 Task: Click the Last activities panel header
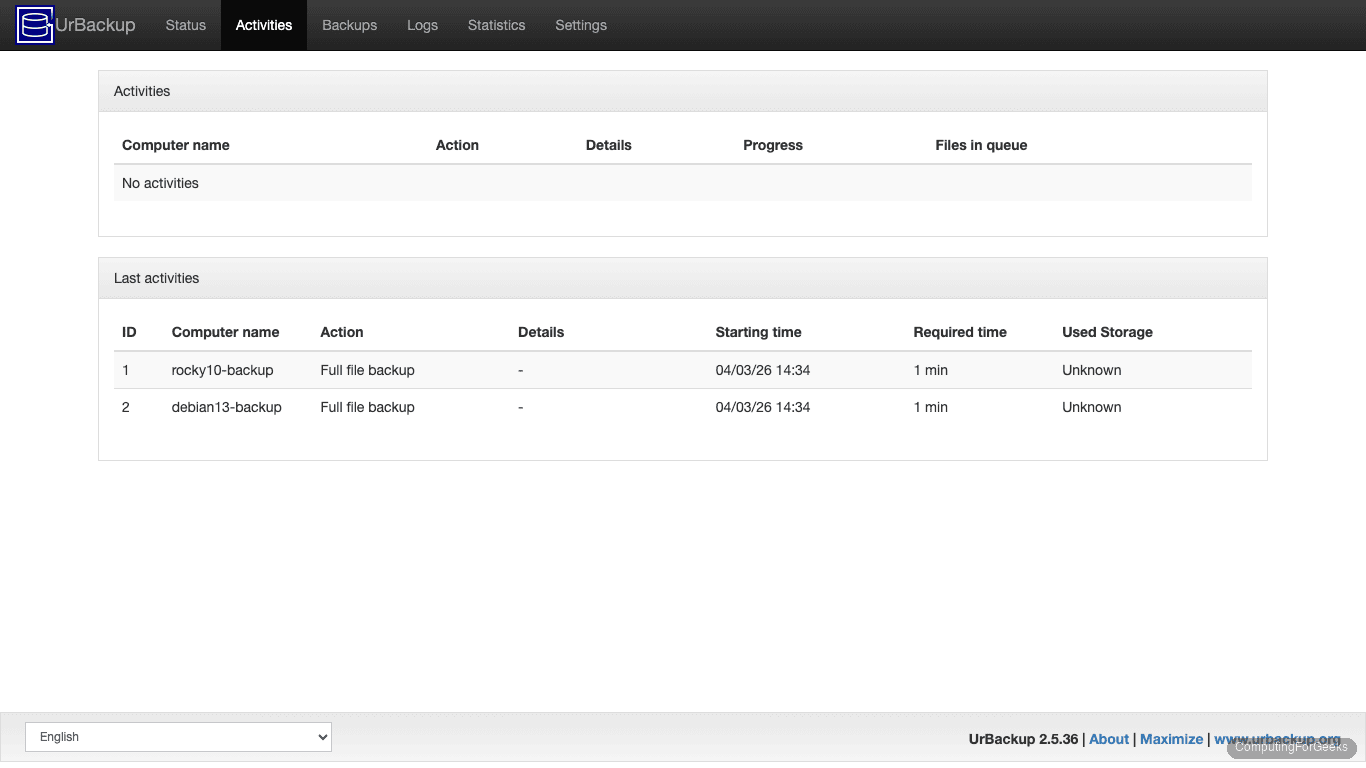pos(156,277)
